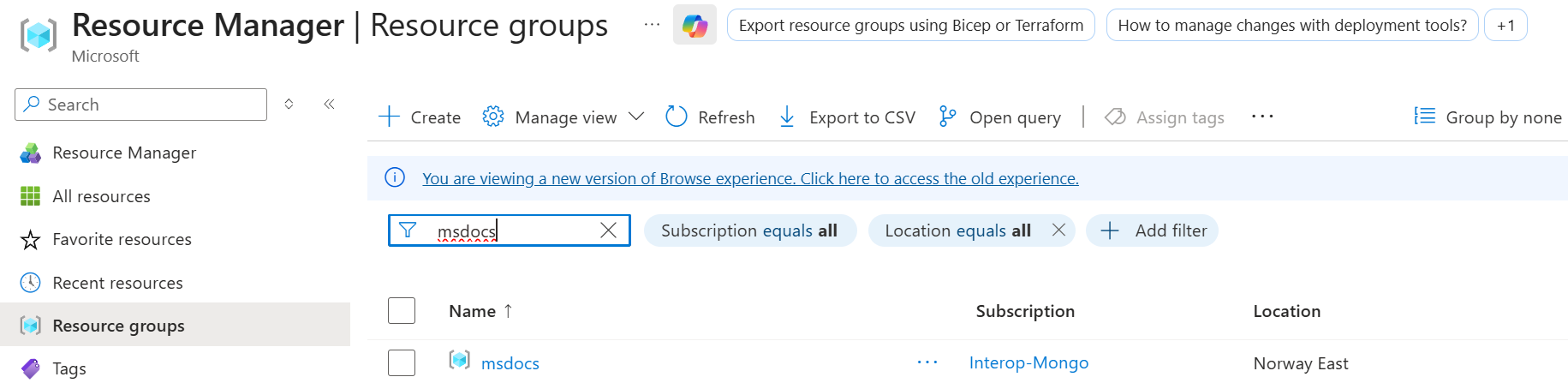Check the msdocs row checkbox
This screenshot has width=1568, height=383.
pos(402,363)
